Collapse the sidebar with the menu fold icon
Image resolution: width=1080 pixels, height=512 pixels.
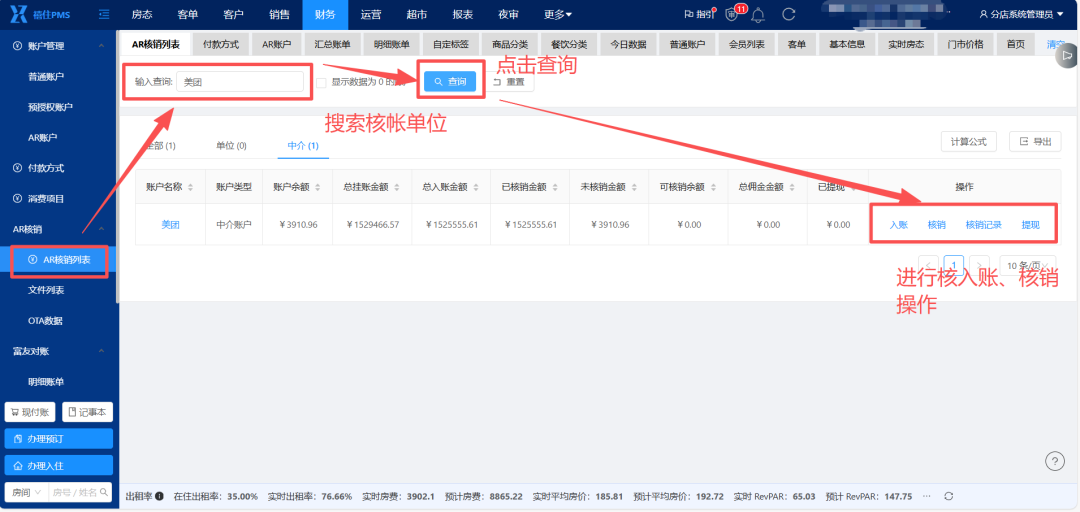pyautogui.click(x=104, y=14)
